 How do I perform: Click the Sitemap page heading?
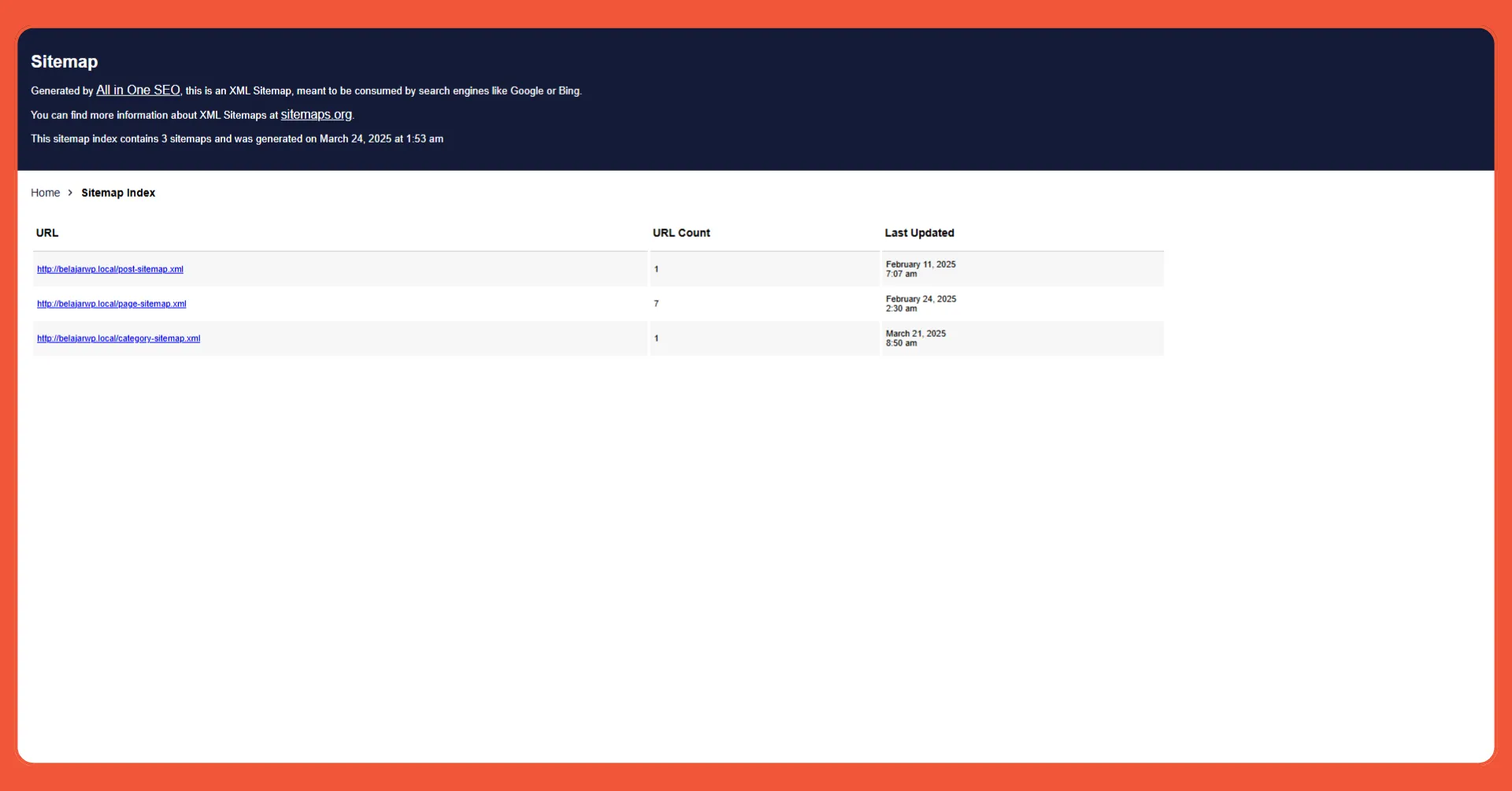64,61
